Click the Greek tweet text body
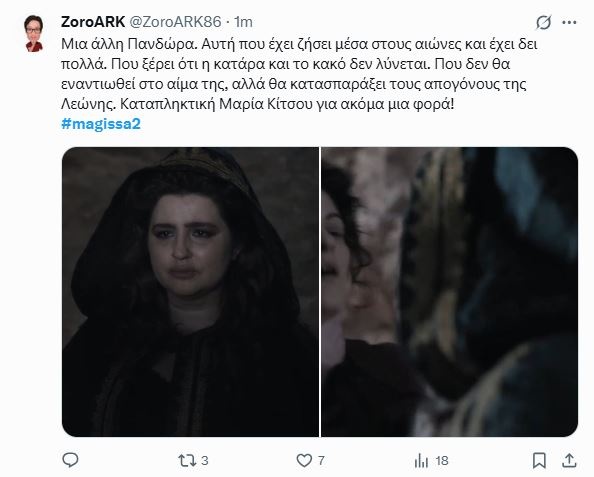The width and height of the screenshot is (594, 477). coord(299,74)
